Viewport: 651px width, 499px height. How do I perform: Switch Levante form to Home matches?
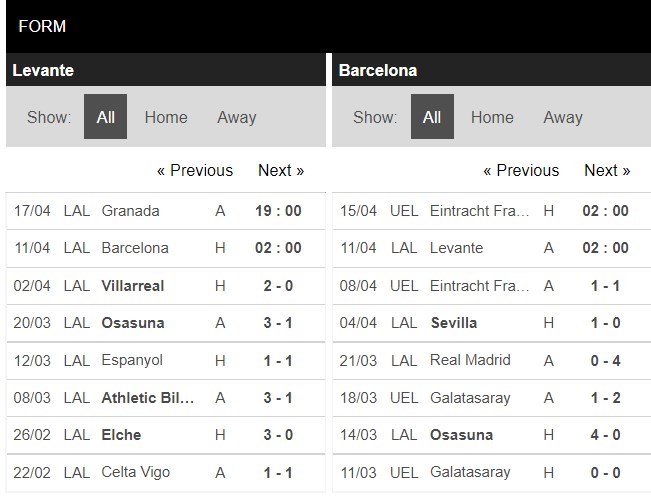tap(166, 117)
